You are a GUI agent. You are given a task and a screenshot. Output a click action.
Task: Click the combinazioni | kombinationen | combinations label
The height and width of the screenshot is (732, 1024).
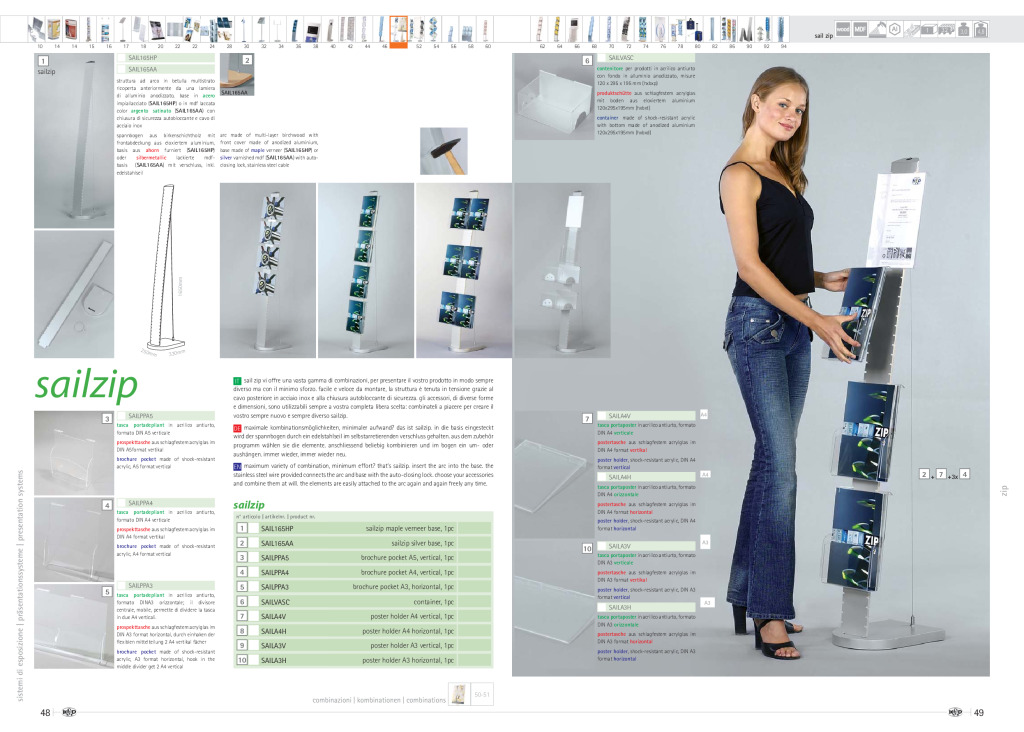pos(379,700)
